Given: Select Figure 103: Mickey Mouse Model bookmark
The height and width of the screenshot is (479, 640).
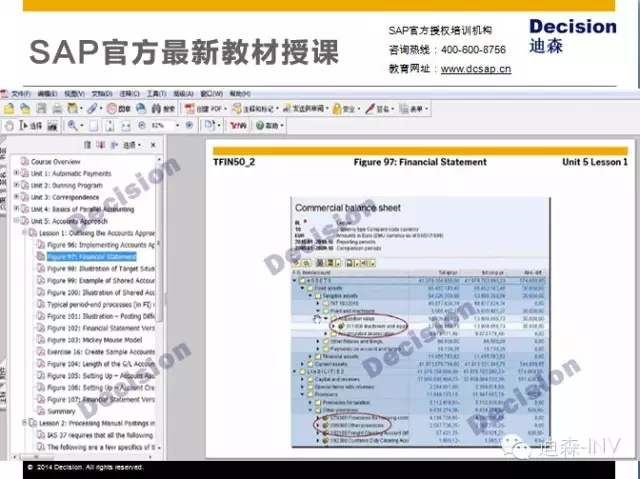Looking at the screenshot, I should 95,340.
